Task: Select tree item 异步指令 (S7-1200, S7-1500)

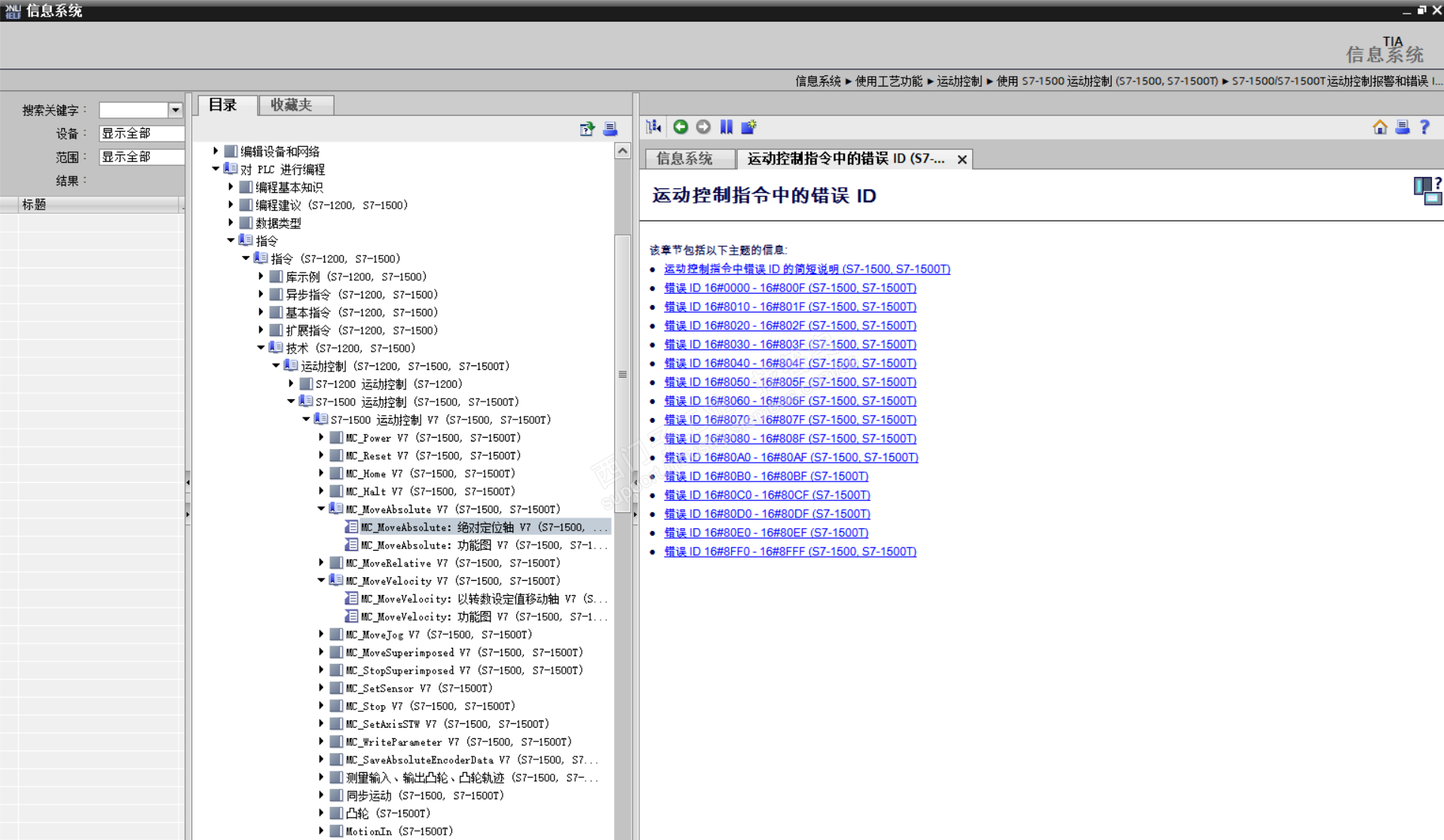Action: point(362,294)
